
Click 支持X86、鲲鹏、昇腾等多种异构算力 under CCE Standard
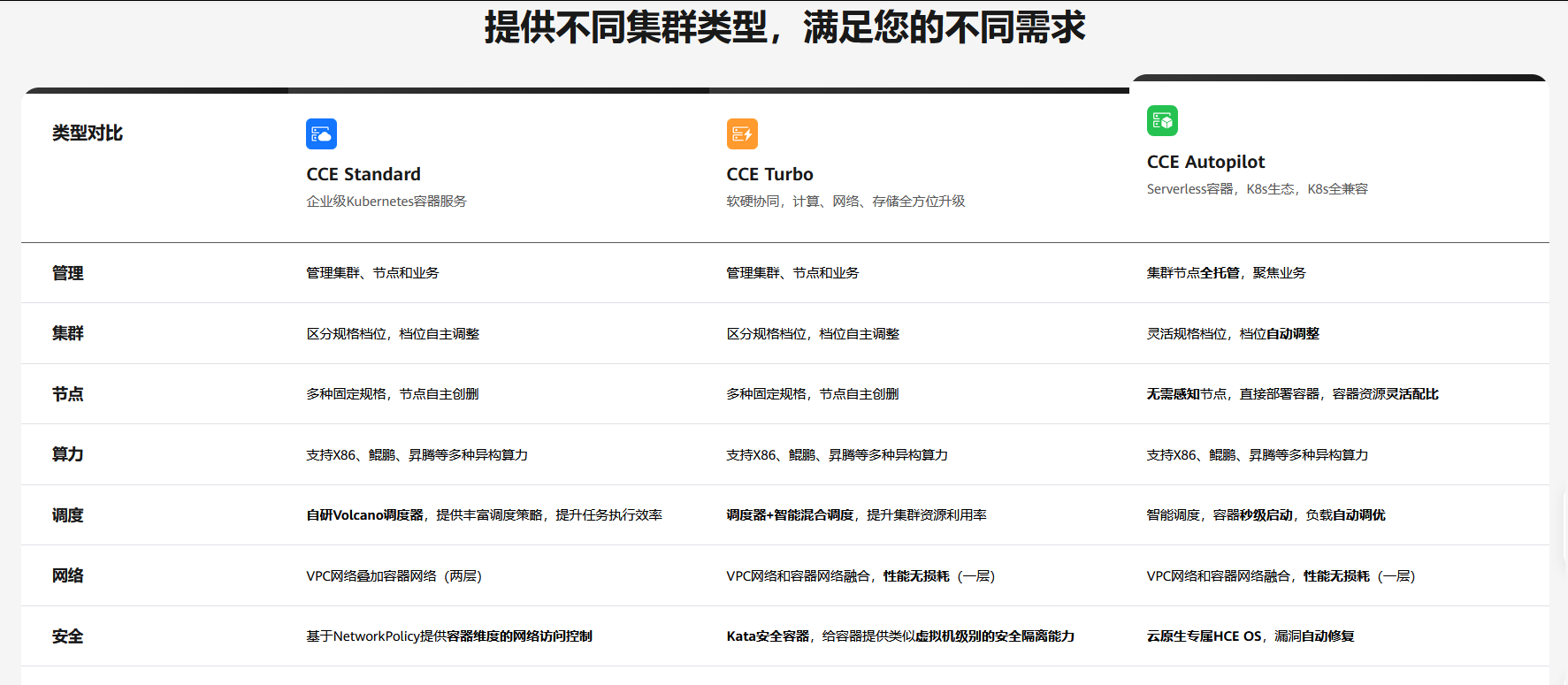(417, 455)
